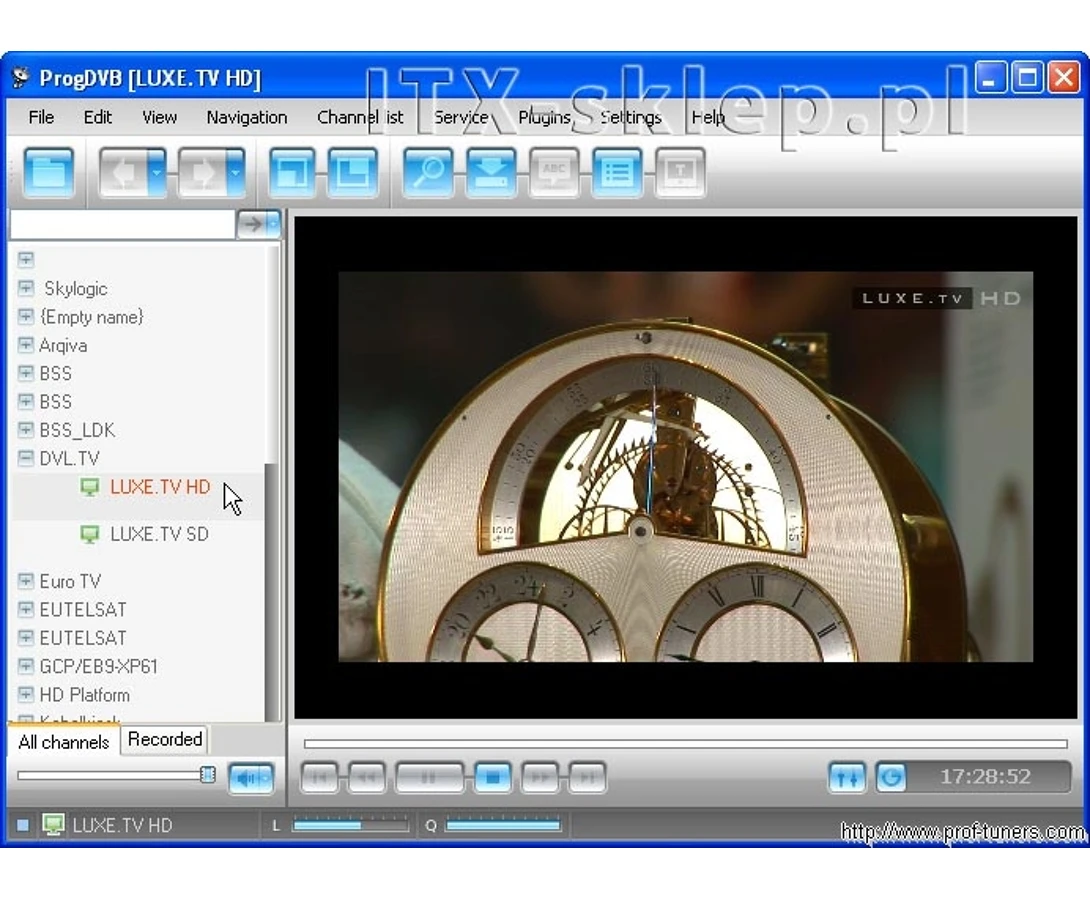This screenshot has width=1090, height=900.
Task: Switch to the Recorded tab
Action: 165,739
